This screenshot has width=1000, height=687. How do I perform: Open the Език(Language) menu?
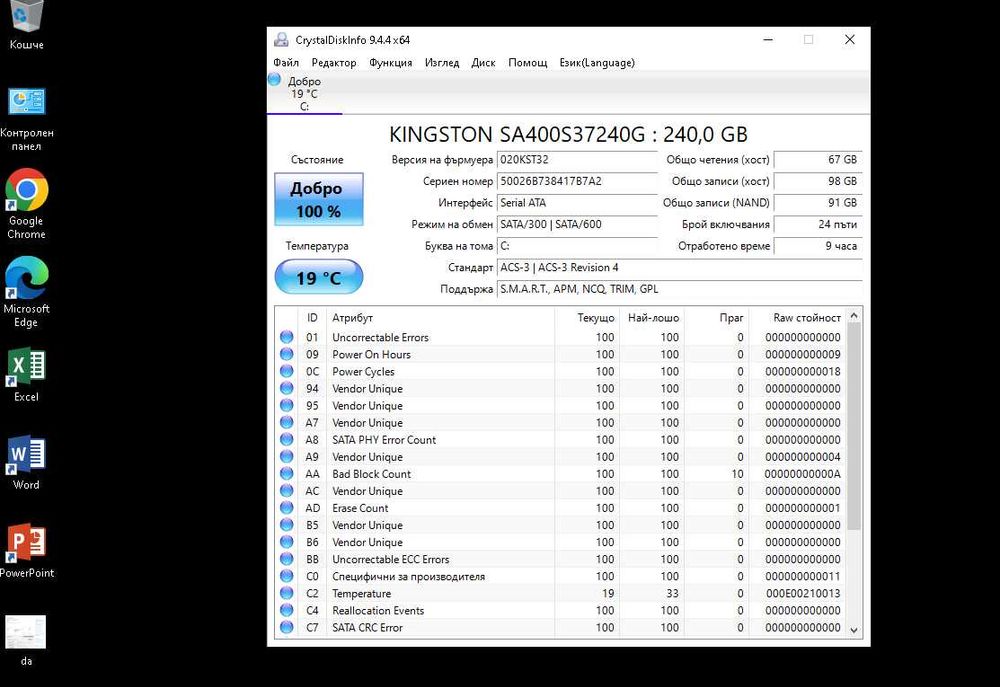(597, 63)
